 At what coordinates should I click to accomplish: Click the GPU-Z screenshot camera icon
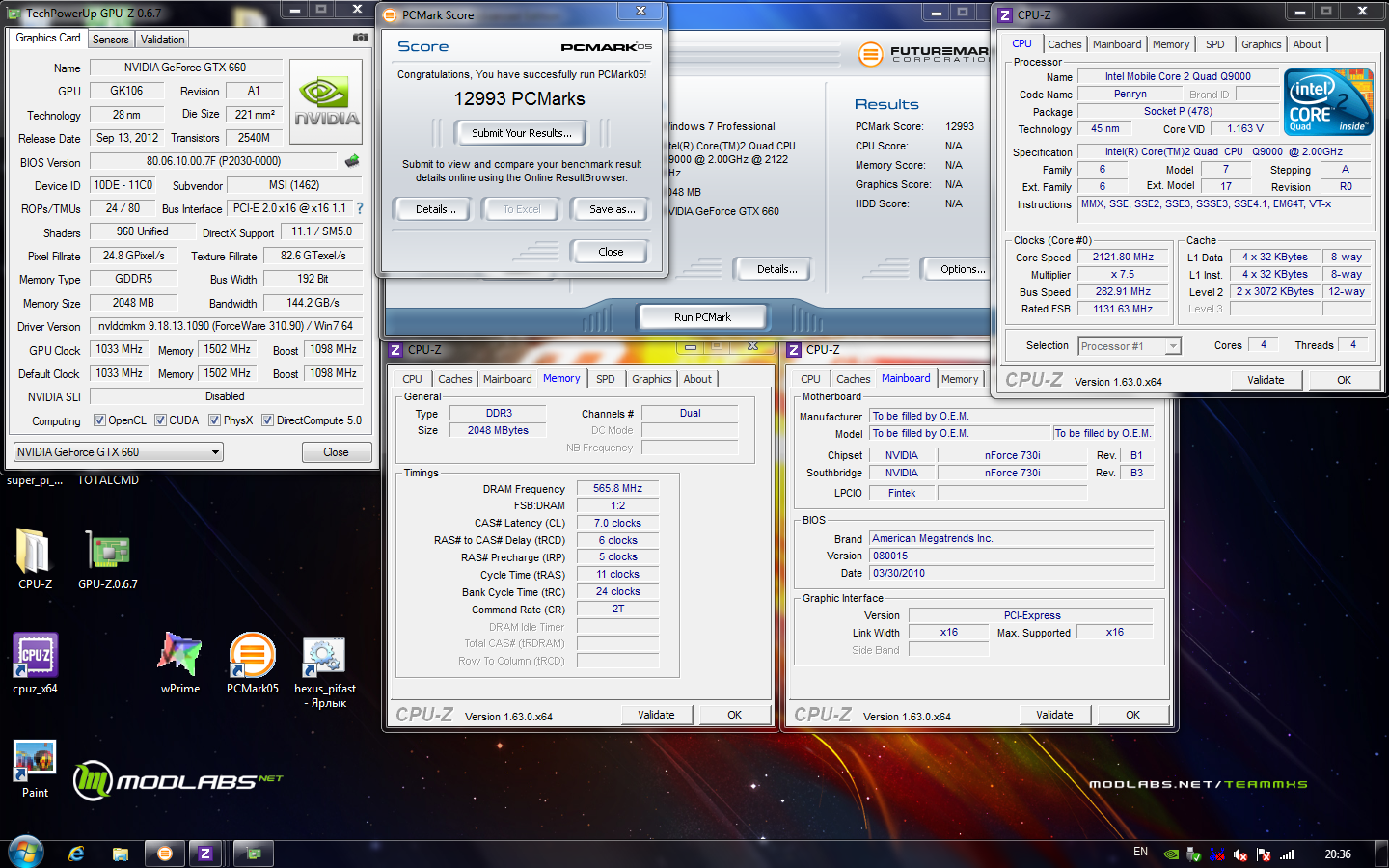pyautogui.click(x=360, y=38)
